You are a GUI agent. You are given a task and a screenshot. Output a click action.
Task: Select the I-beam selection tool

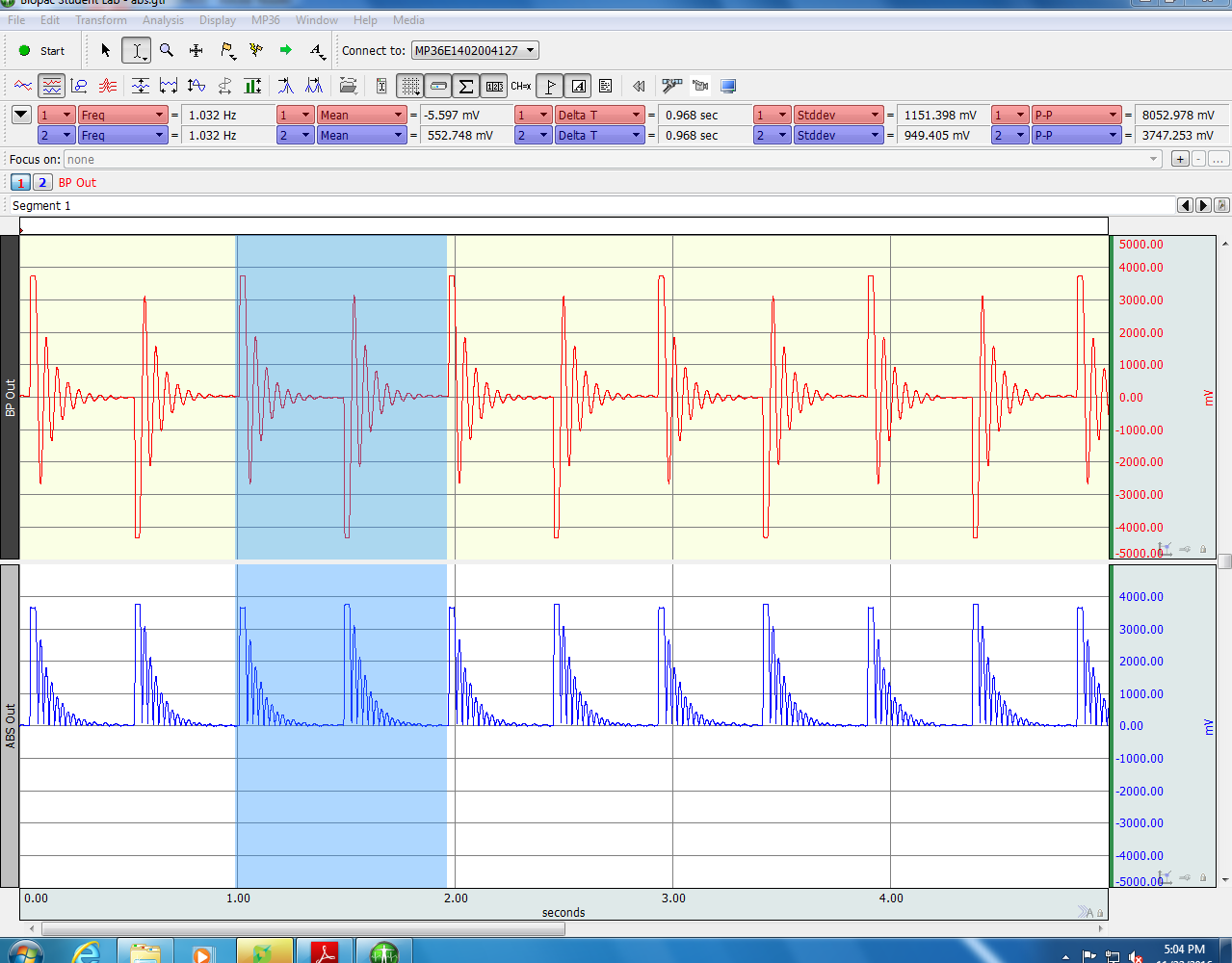[x=137, y=50]
